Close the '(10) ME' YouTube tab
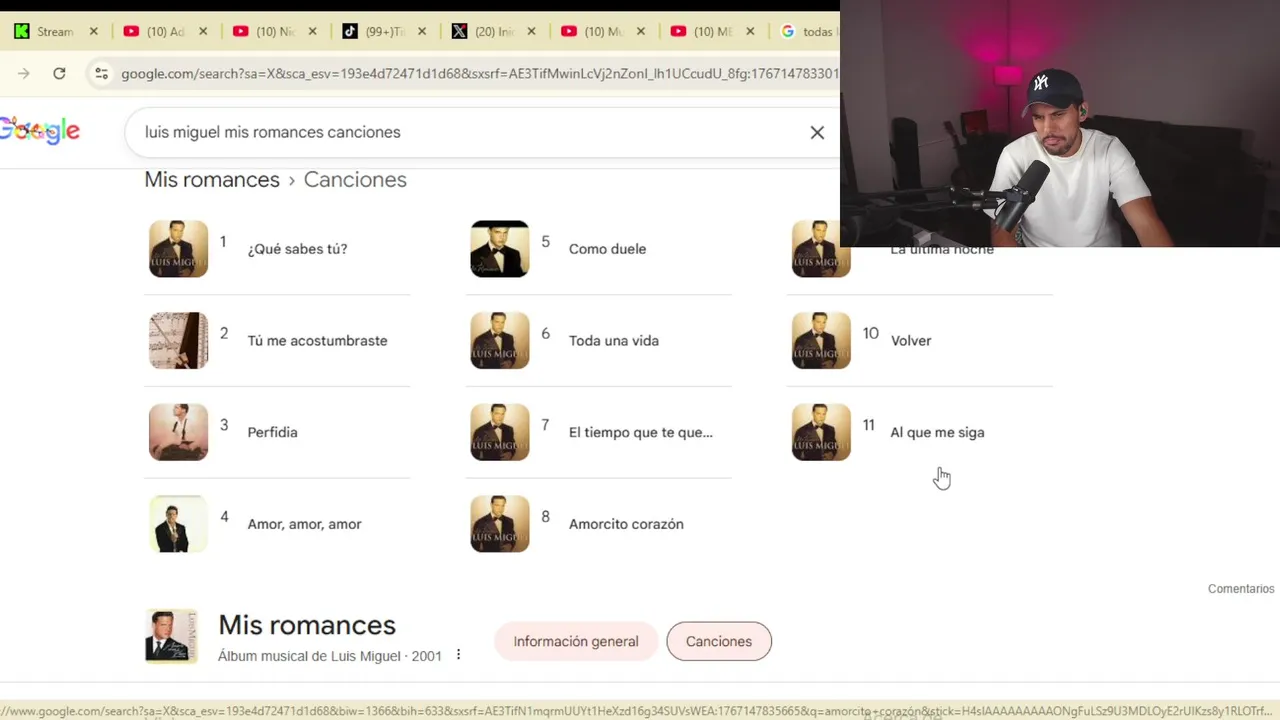This screenshot has width=1280, height=720. pyautogui.click(x=750, y=32)
